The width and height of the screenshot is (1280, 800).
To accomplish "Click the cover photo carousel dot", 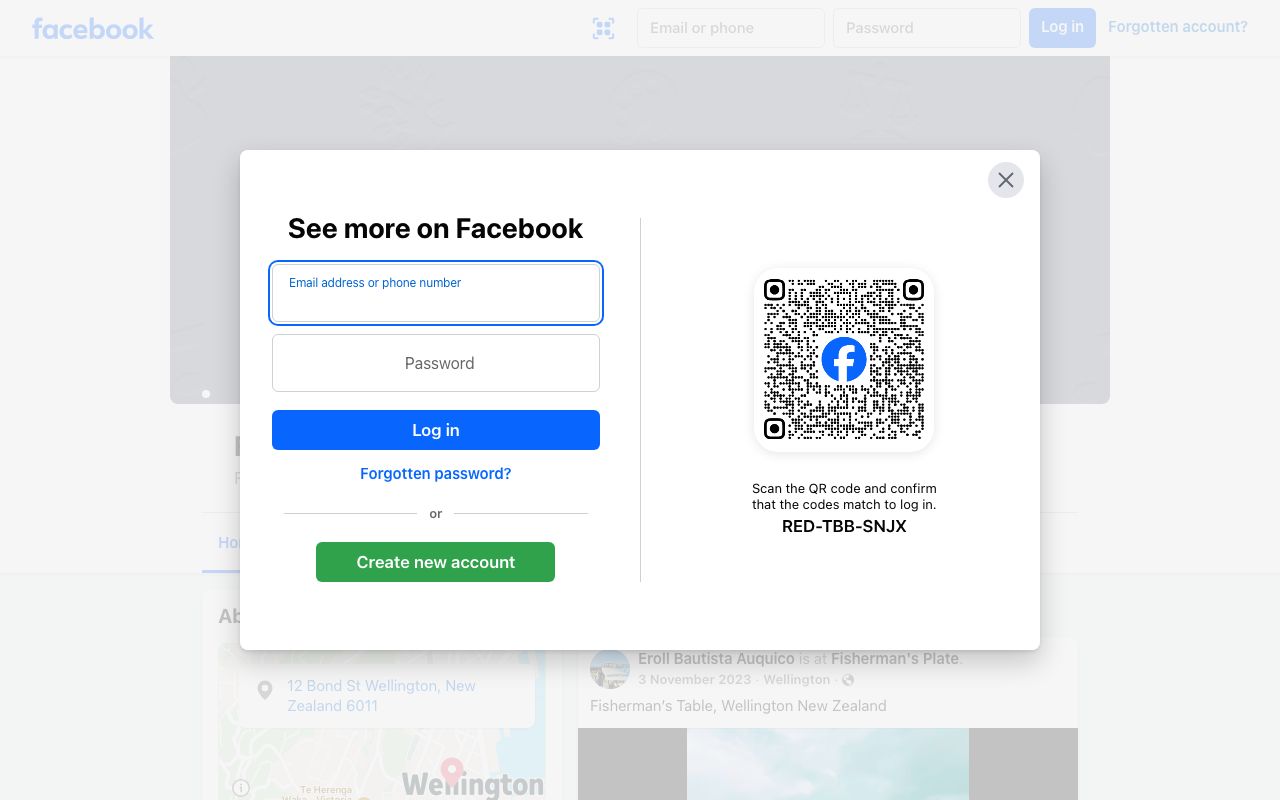I will click(206, 394).
